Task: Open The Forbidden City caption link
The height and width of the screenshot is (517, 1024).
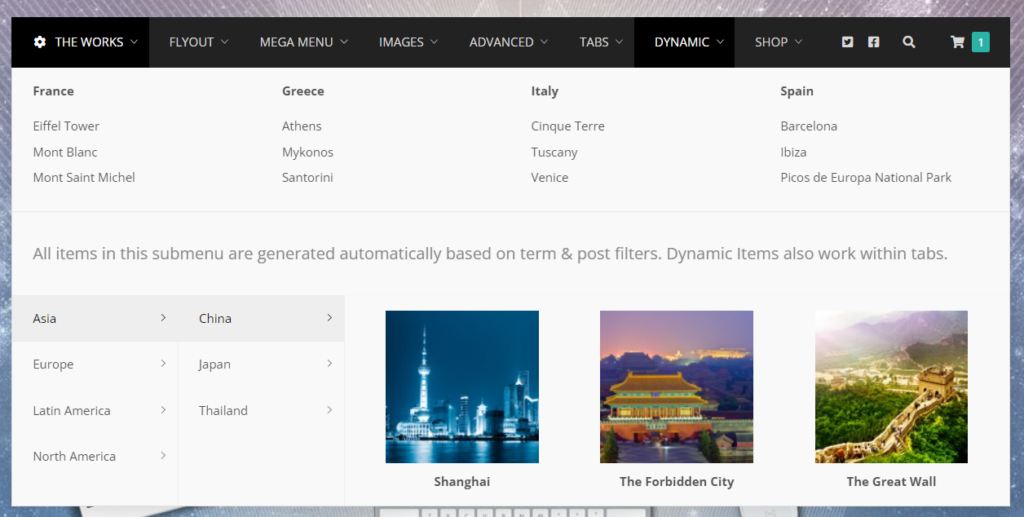Action: (x=677, y=482)
